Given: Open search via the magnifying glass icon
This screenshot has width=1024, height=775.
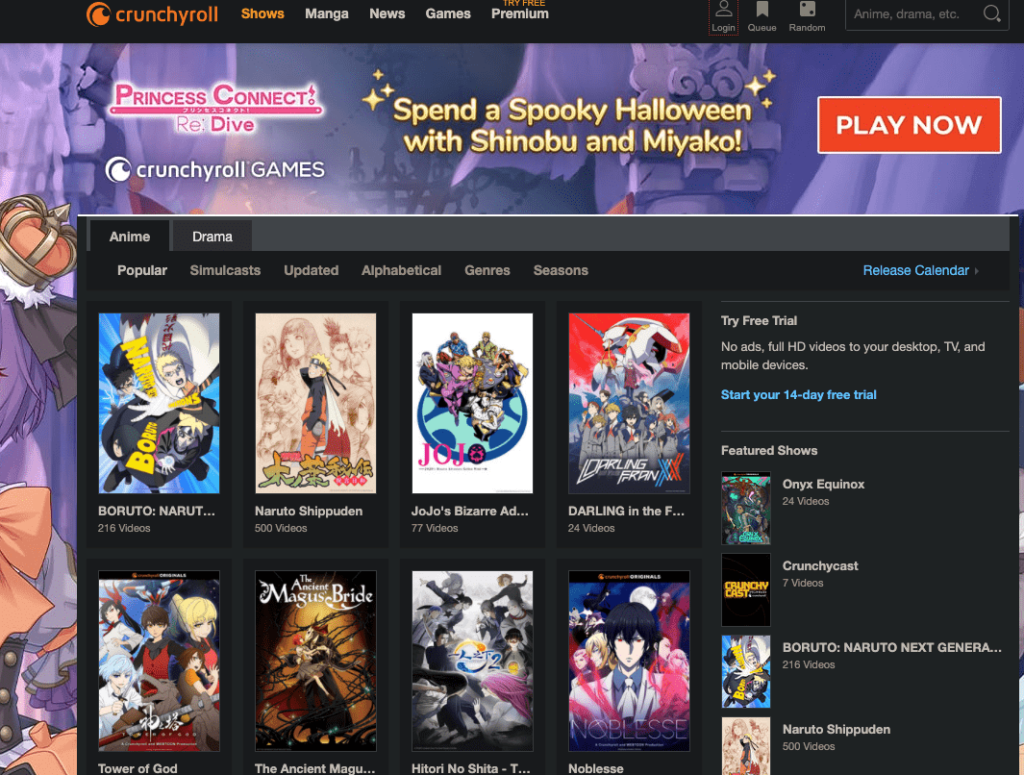Looking at the screenshot, I should click(991, 15).
